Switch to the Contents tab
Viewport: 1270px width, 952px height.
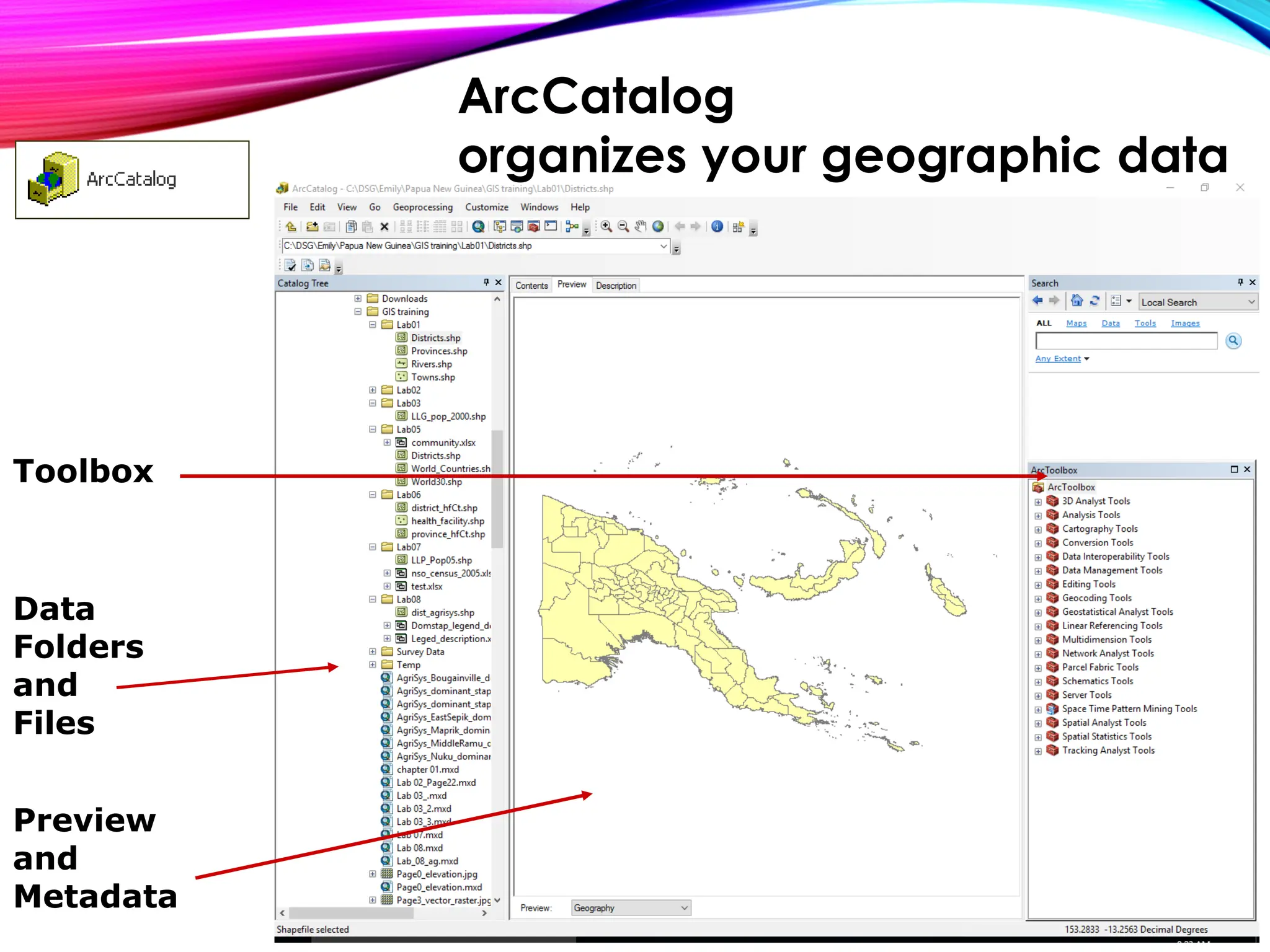[x=531, y=286]
